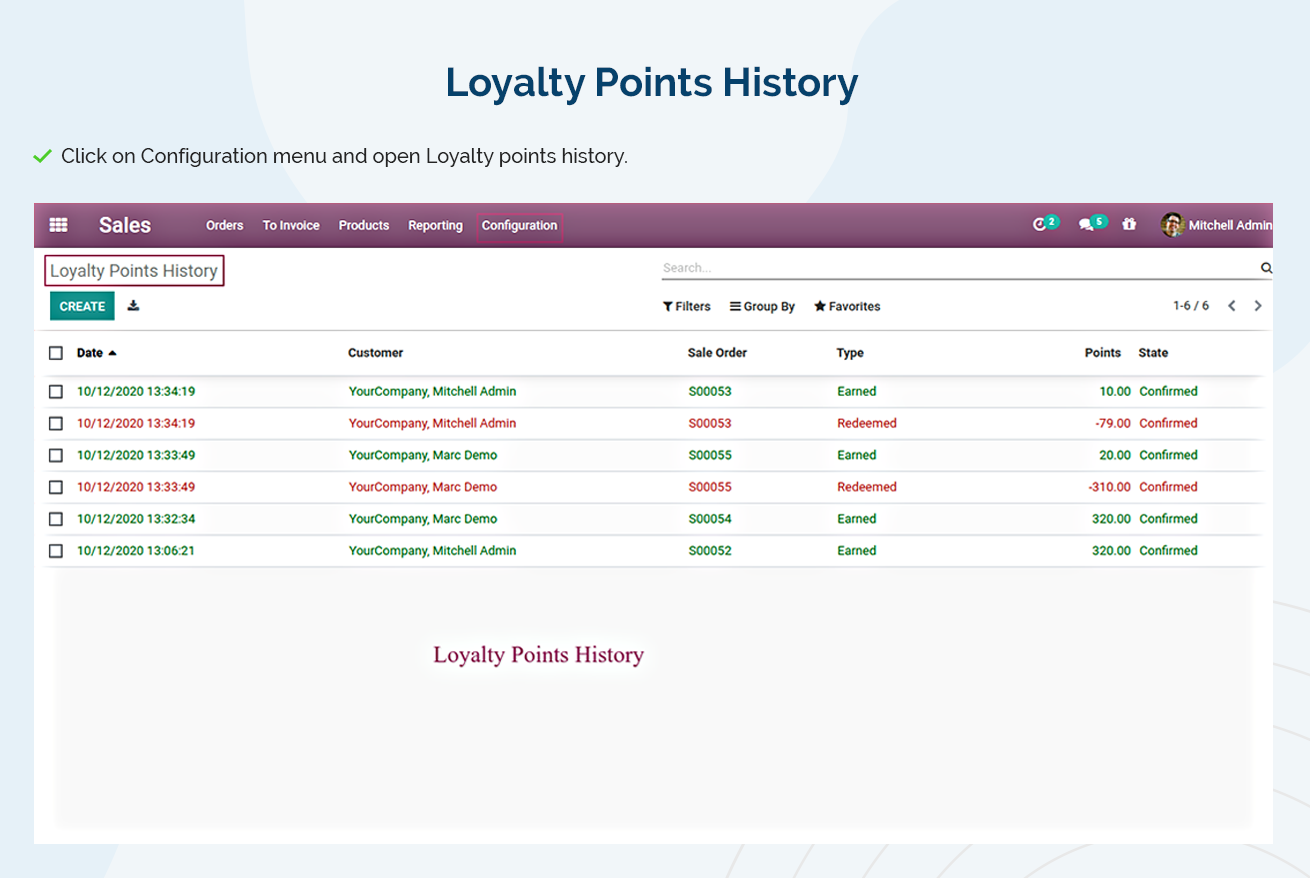The width and height of the screenshot is (1310, 878).
Task: Click Mitchell Admin's avatar picture
Action: (x=1172, y=225)
